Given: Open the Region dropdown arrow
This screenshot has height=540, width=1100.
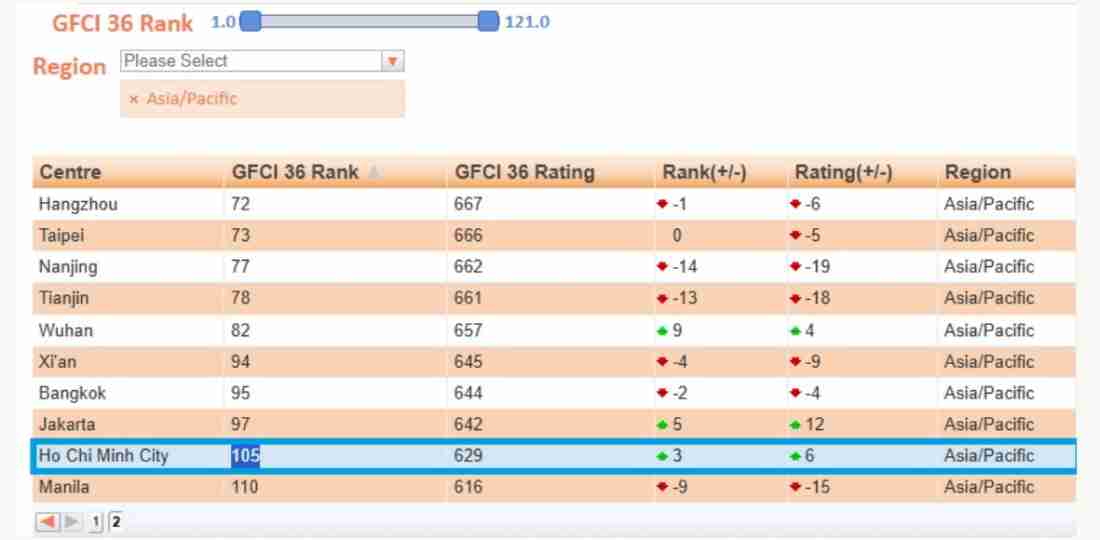Looking at the screenshot, I should coord(393,62).
